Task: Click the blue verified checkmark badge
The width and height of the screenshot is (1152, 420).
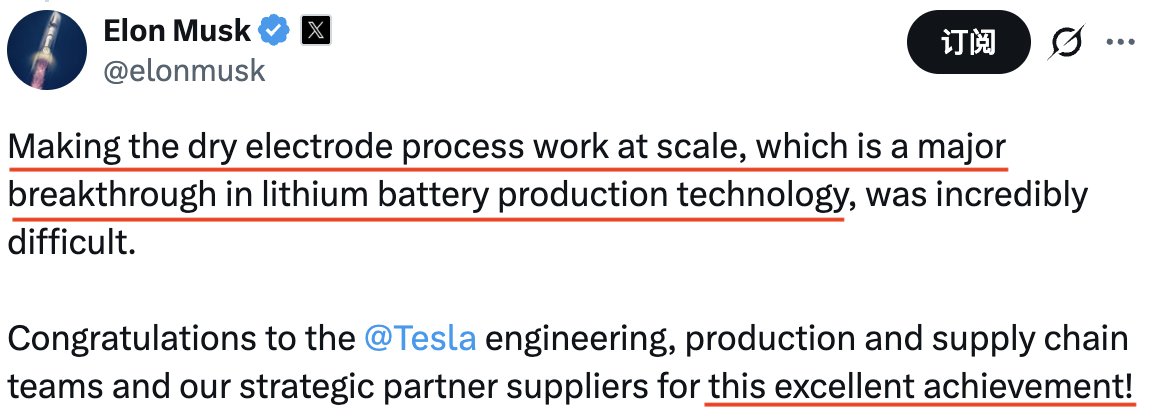Action: click(273, 31)
